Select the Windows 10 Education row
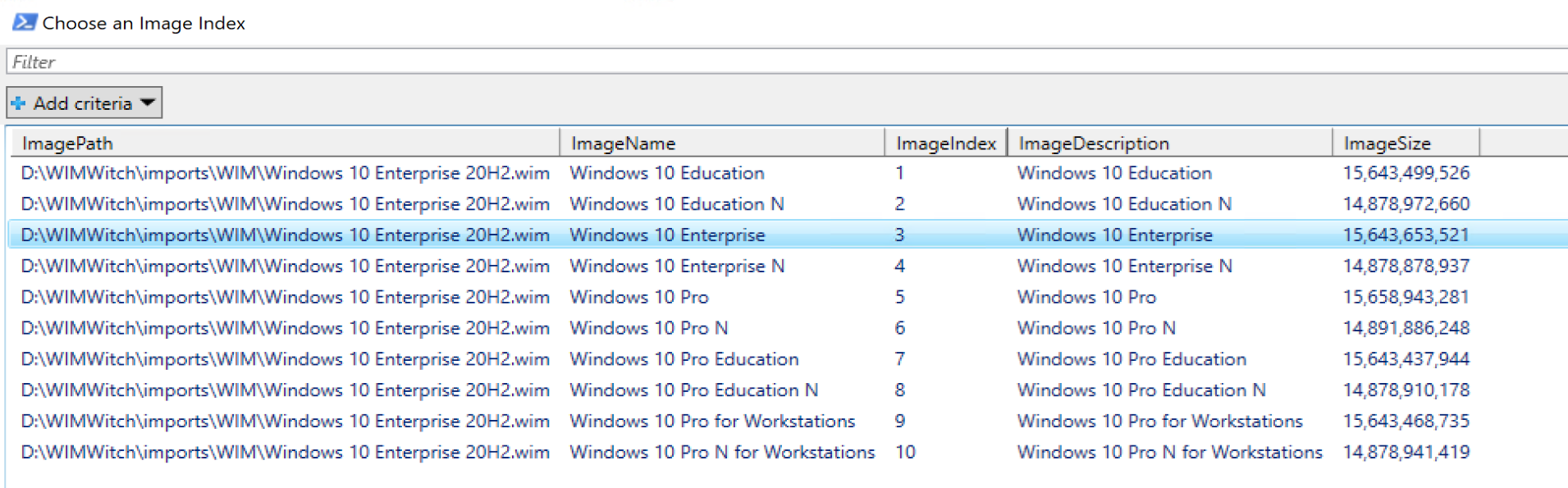This screenshot has width=1568, height=488. click(666, 173)
